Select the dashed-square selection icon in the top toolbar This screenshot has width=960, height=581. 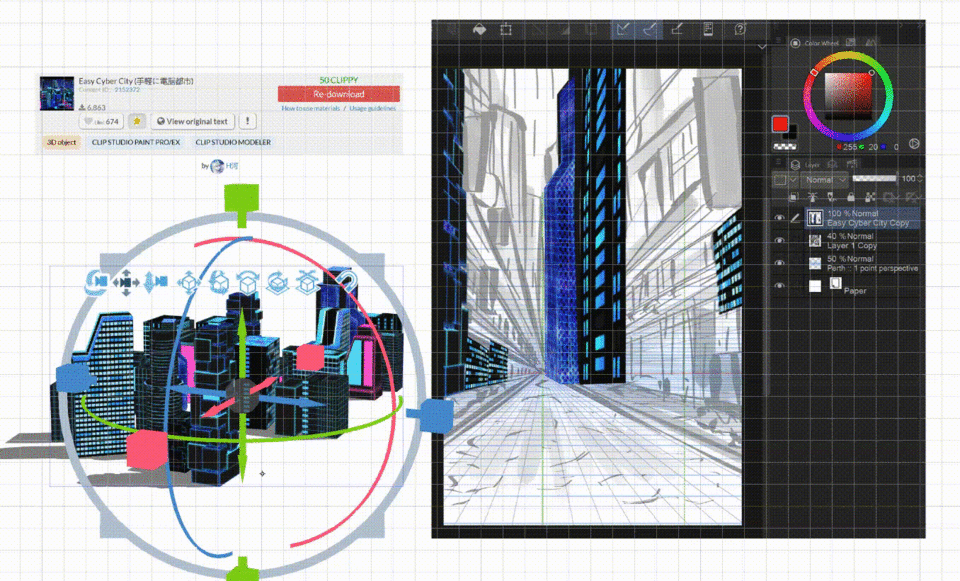(x=506, y=29)
